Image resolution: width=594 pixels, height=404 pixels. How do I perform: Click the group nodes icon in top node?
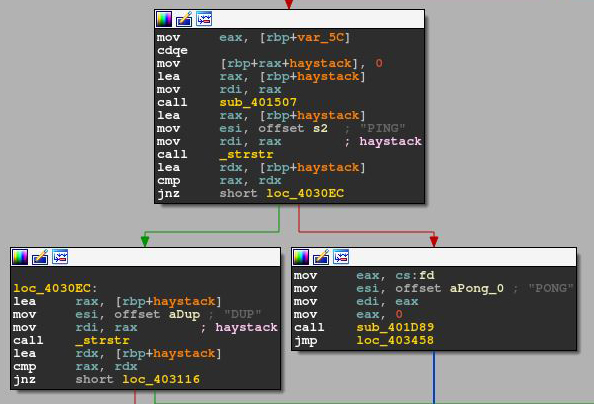[204, 19]
